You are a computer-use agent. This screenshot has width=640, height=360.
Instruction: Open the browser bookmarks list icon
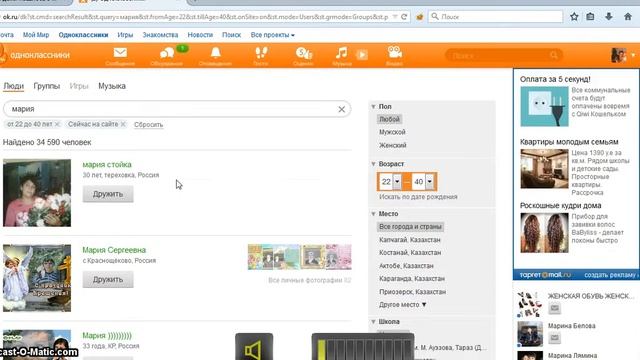[x=590, y=17]
